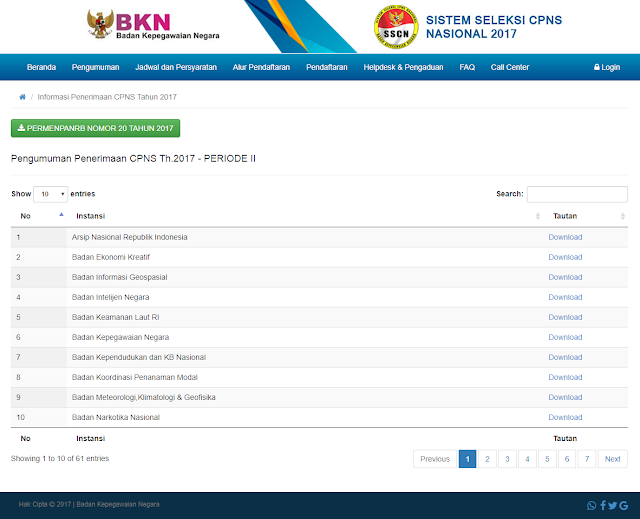This screenshot has height=519, width=640.
Task: Go to pagination page 6
Action: [567, 459]
